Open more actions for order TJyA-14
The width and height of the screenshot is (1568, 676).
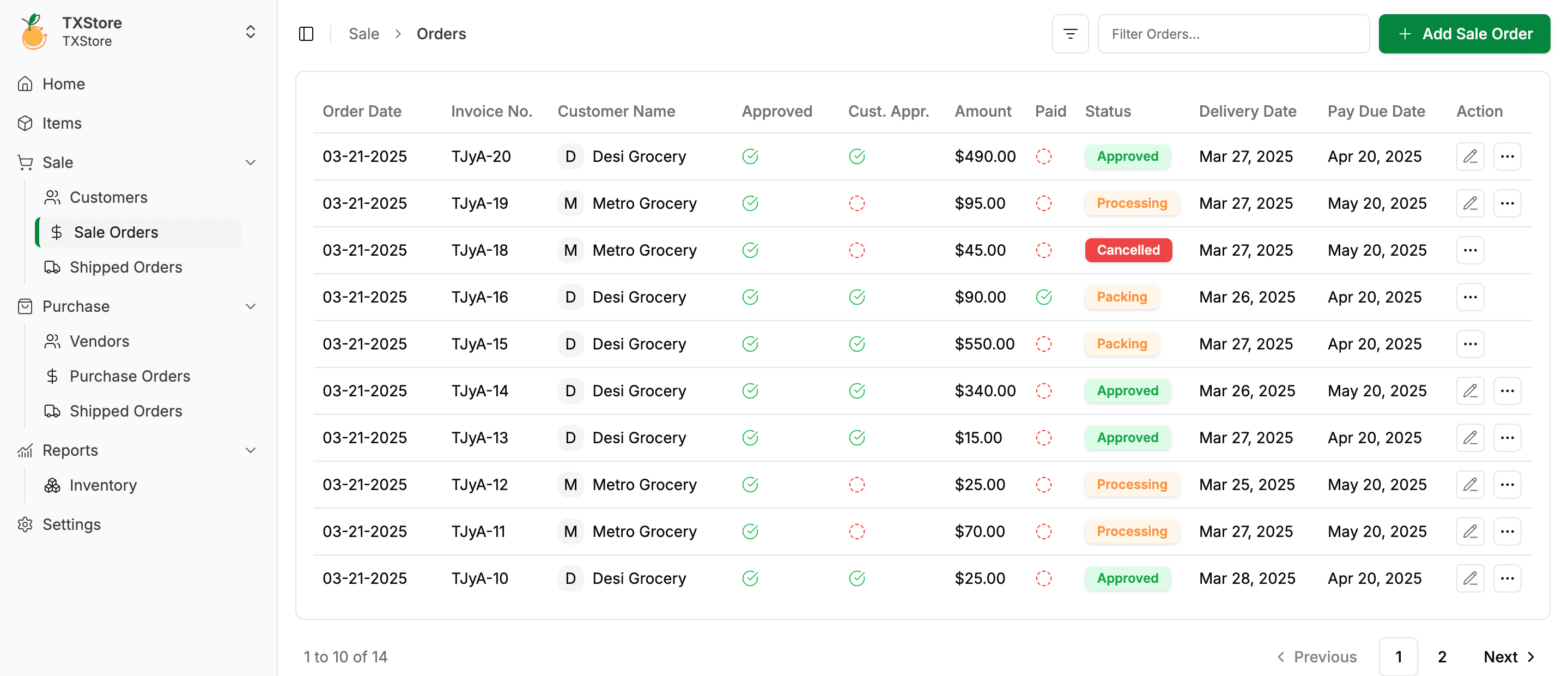(x=1506, y=391)
